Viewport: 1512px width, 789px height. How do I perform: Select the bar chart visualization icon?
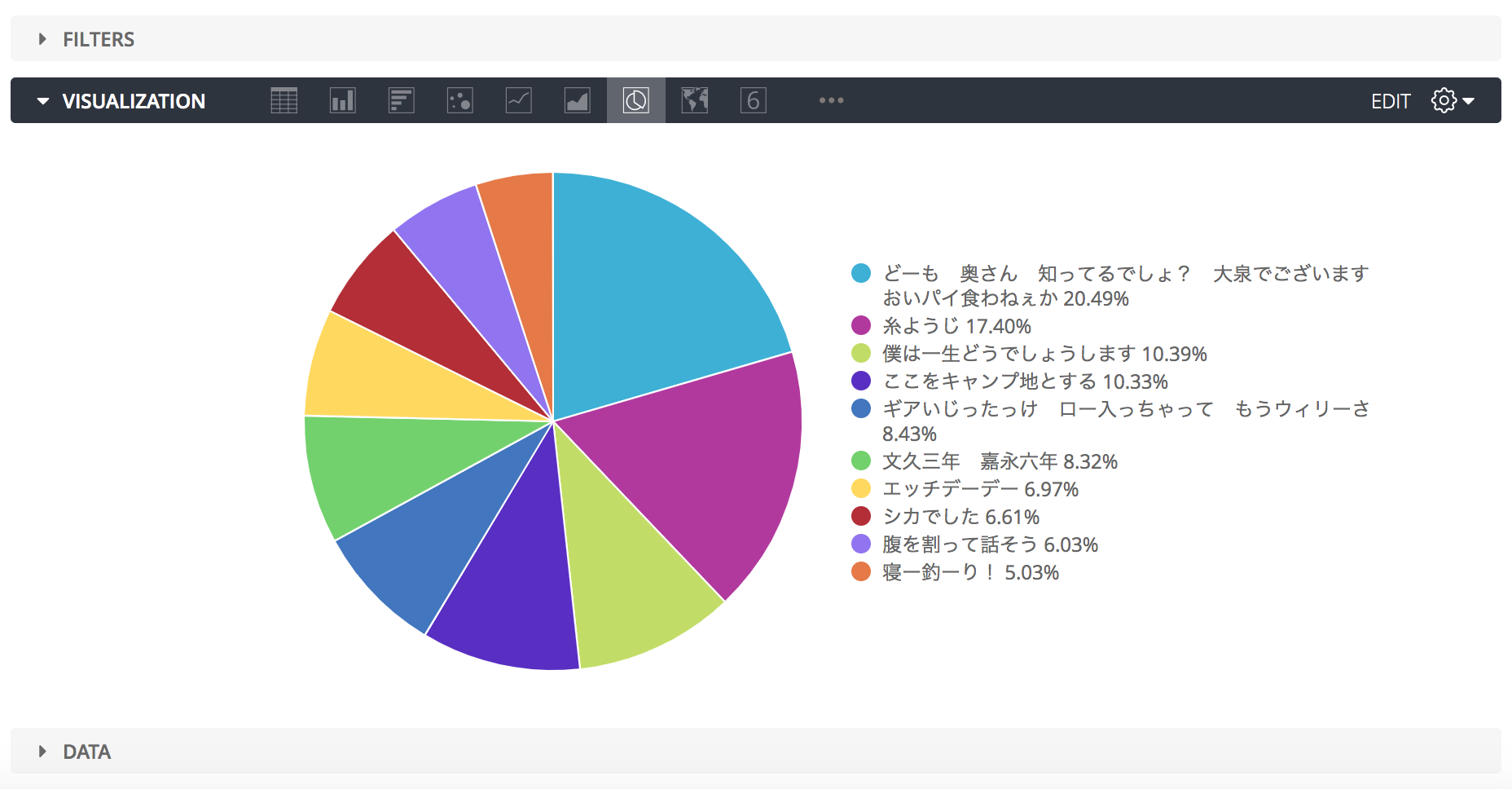[x=342, y=99]
